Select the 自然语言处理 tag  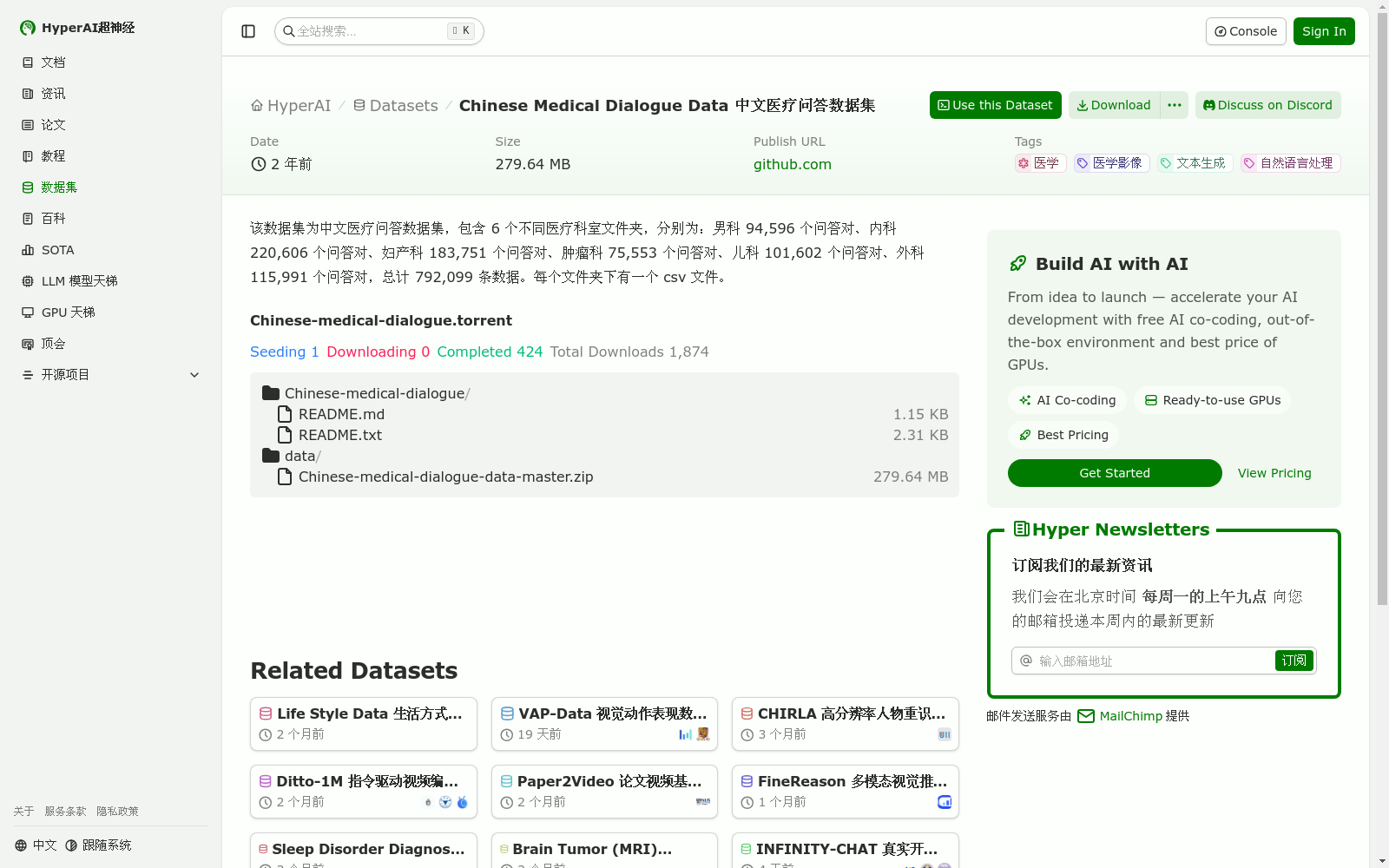pyautogui.click(x=1291, y=163)
